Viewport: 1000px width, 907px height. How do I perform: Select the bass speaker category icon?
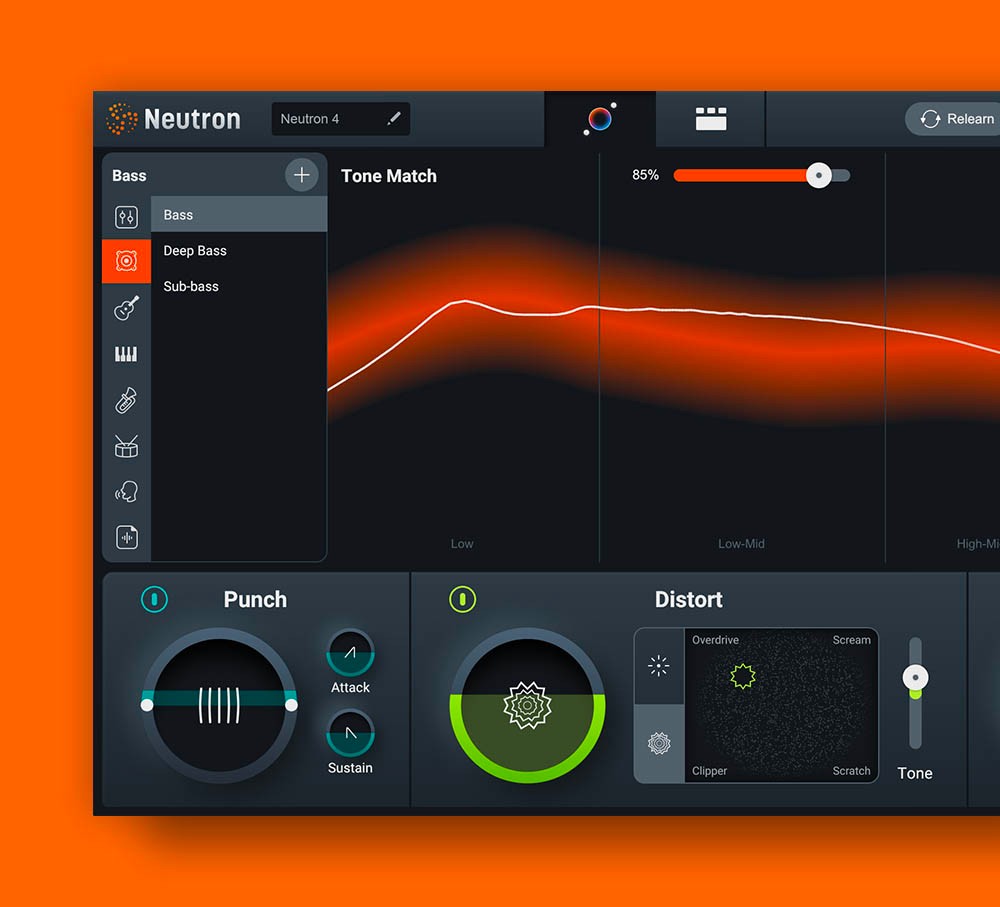[126, 261]
